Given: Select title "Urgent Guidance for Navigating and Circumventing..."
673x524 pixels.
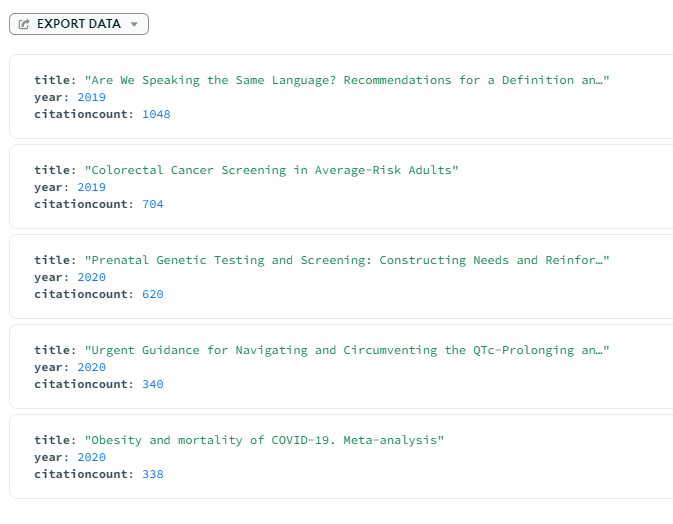Looking at the screenshot, I should click(347, 351).
